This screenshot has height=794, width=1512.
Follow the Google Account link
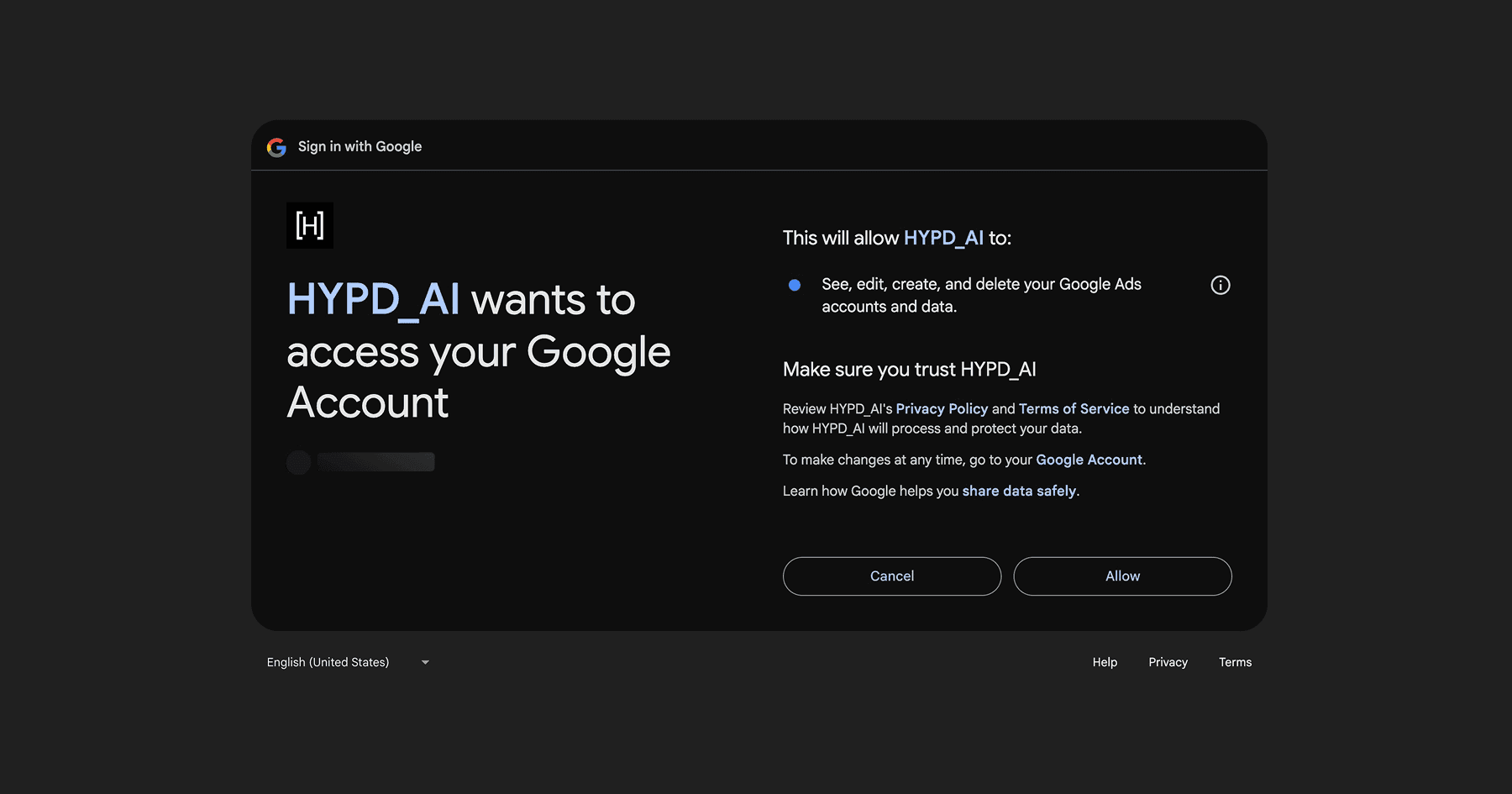point(1089,460)
